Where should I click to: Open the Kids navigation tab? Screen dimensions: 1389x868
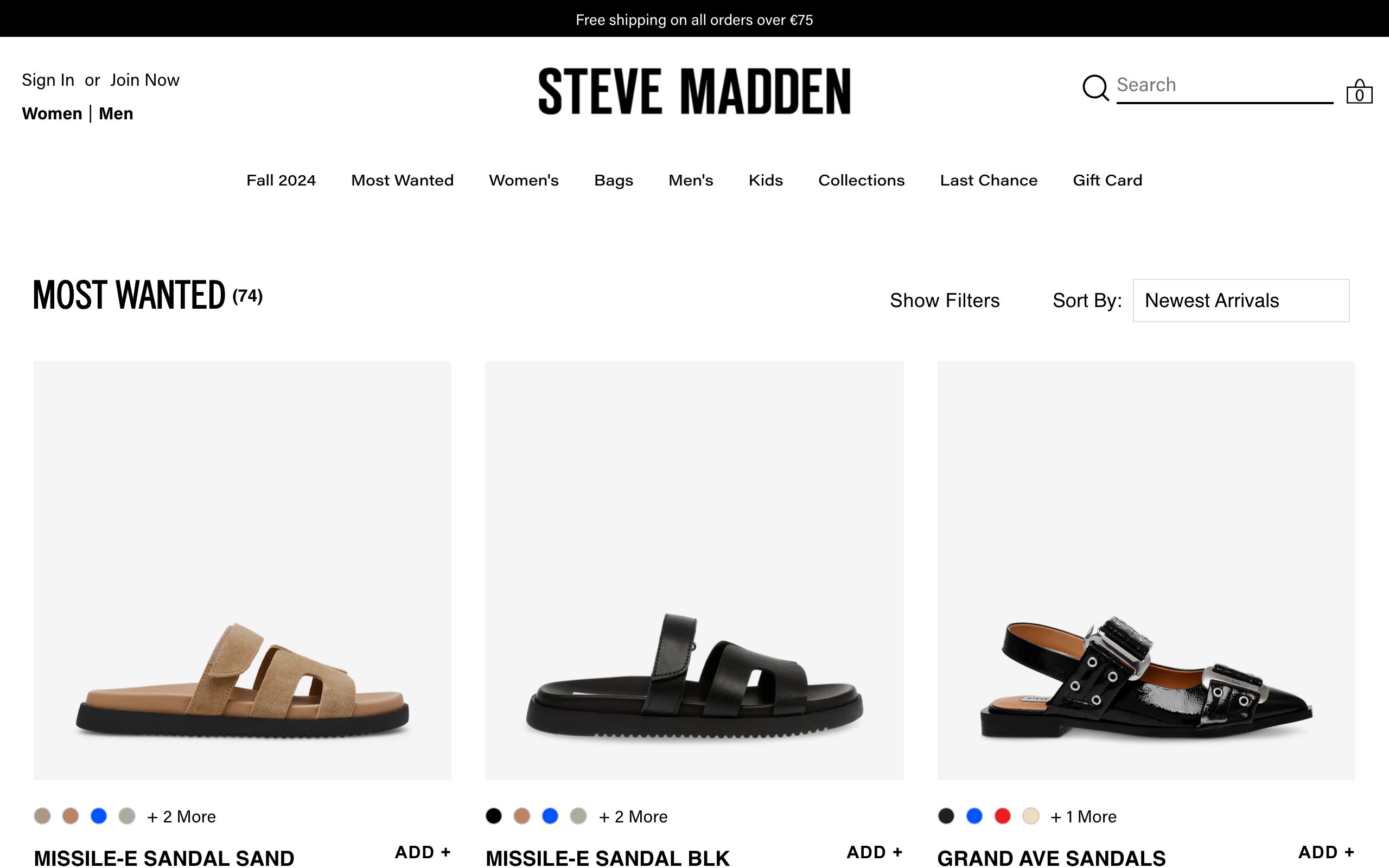[766, 180]
